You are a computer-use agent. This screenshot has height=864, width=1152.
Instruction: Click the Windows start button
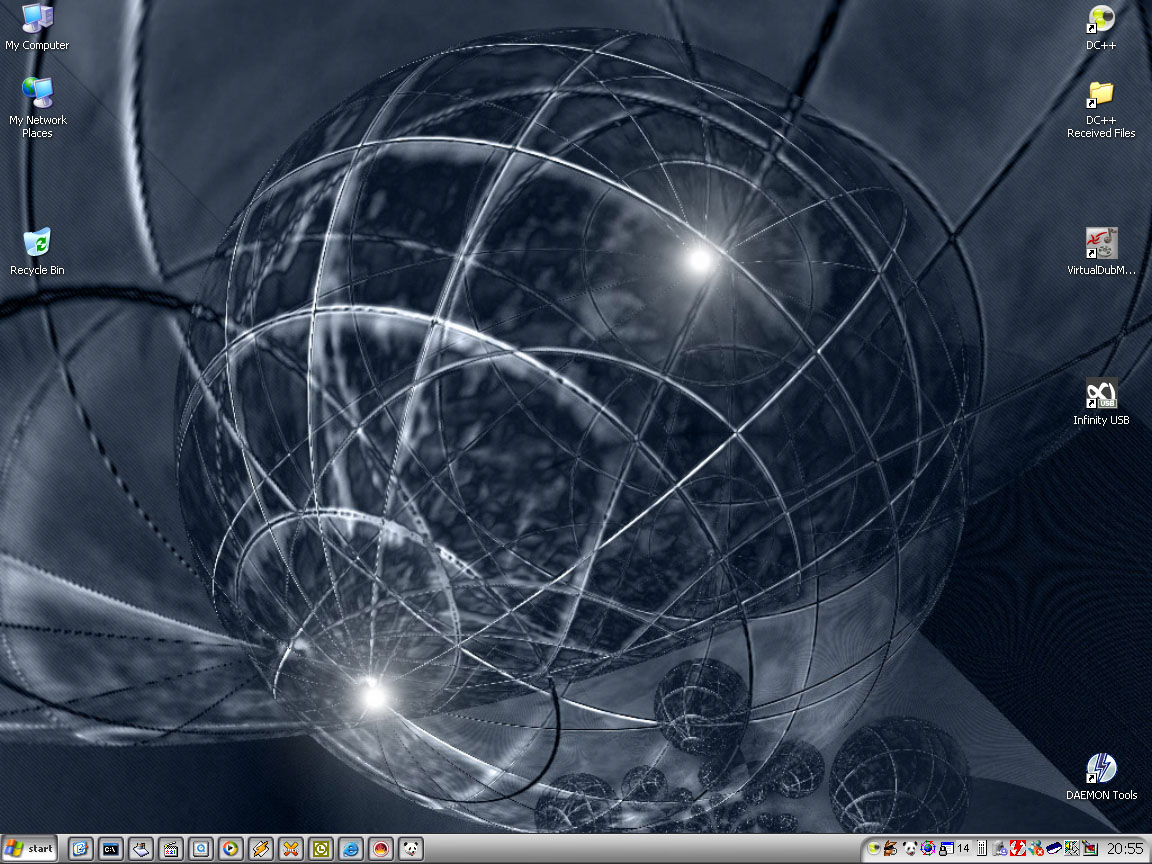[31, 849]
